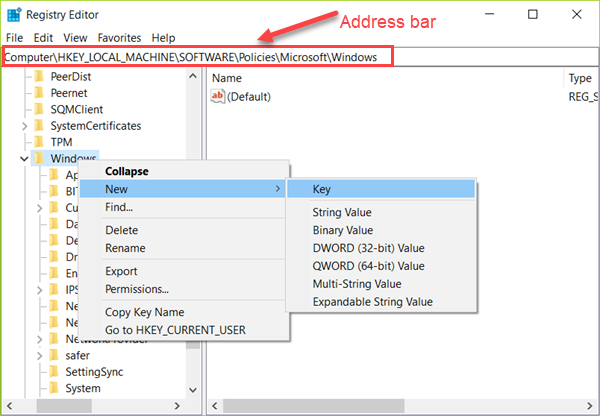Click the Type column header
The height and width of the screenshot is (416, 600).
pyautogui.click(x=582, y=78)
